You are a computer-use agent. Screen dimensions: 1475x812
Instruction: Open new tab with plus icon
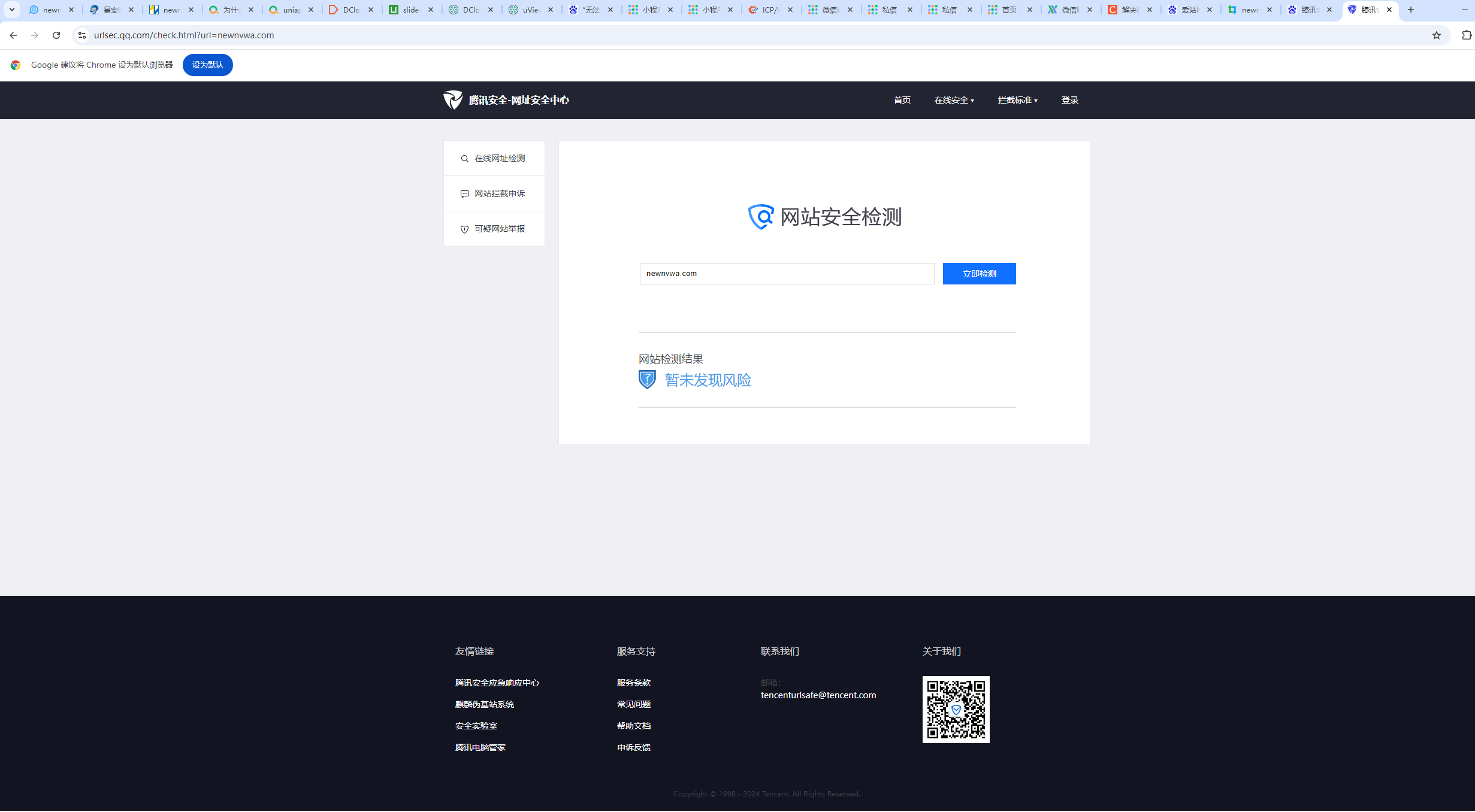coord(1411,10)
